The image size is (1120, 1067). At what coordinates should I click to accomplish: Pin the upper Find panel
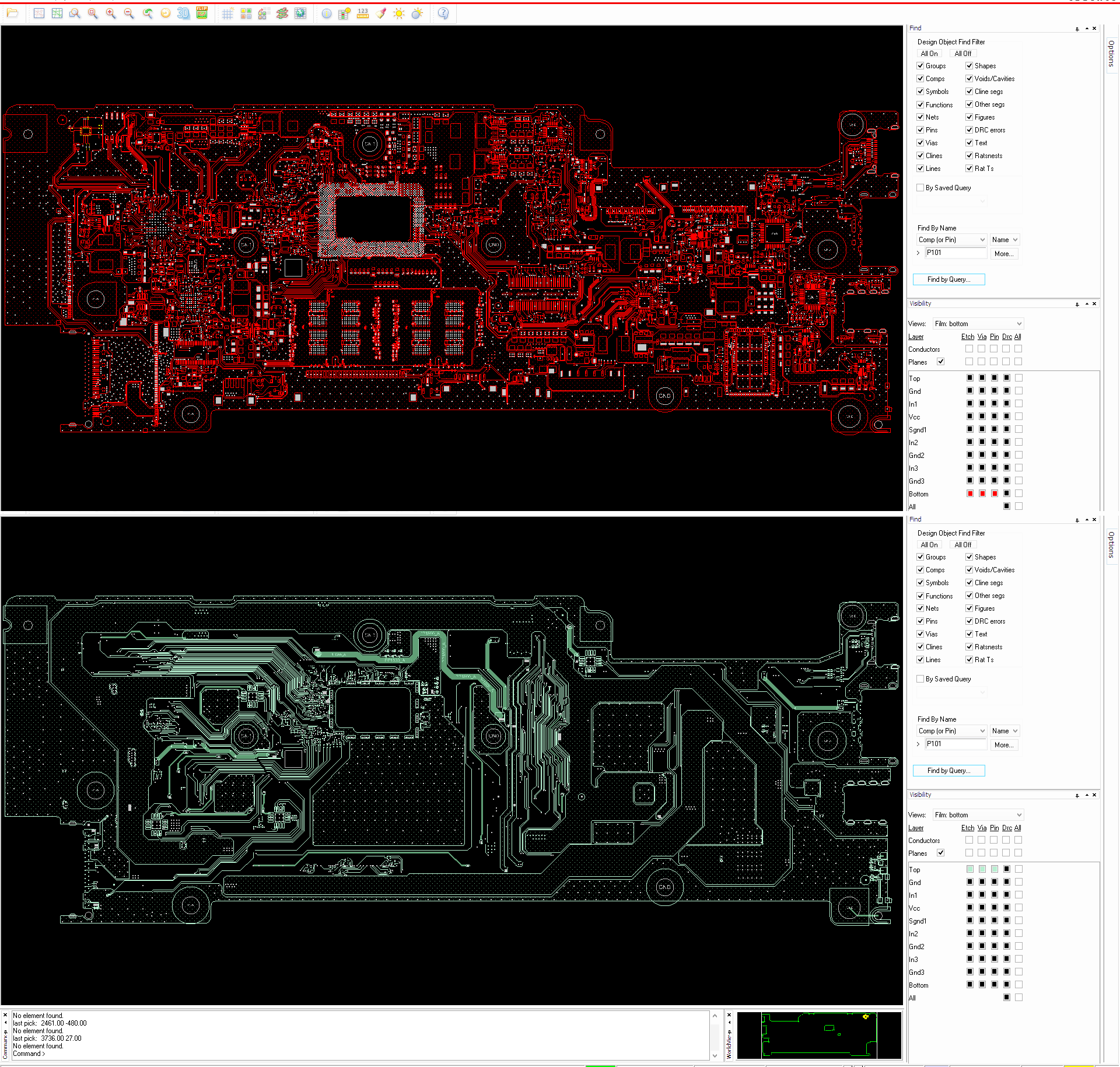(1077, 29)
